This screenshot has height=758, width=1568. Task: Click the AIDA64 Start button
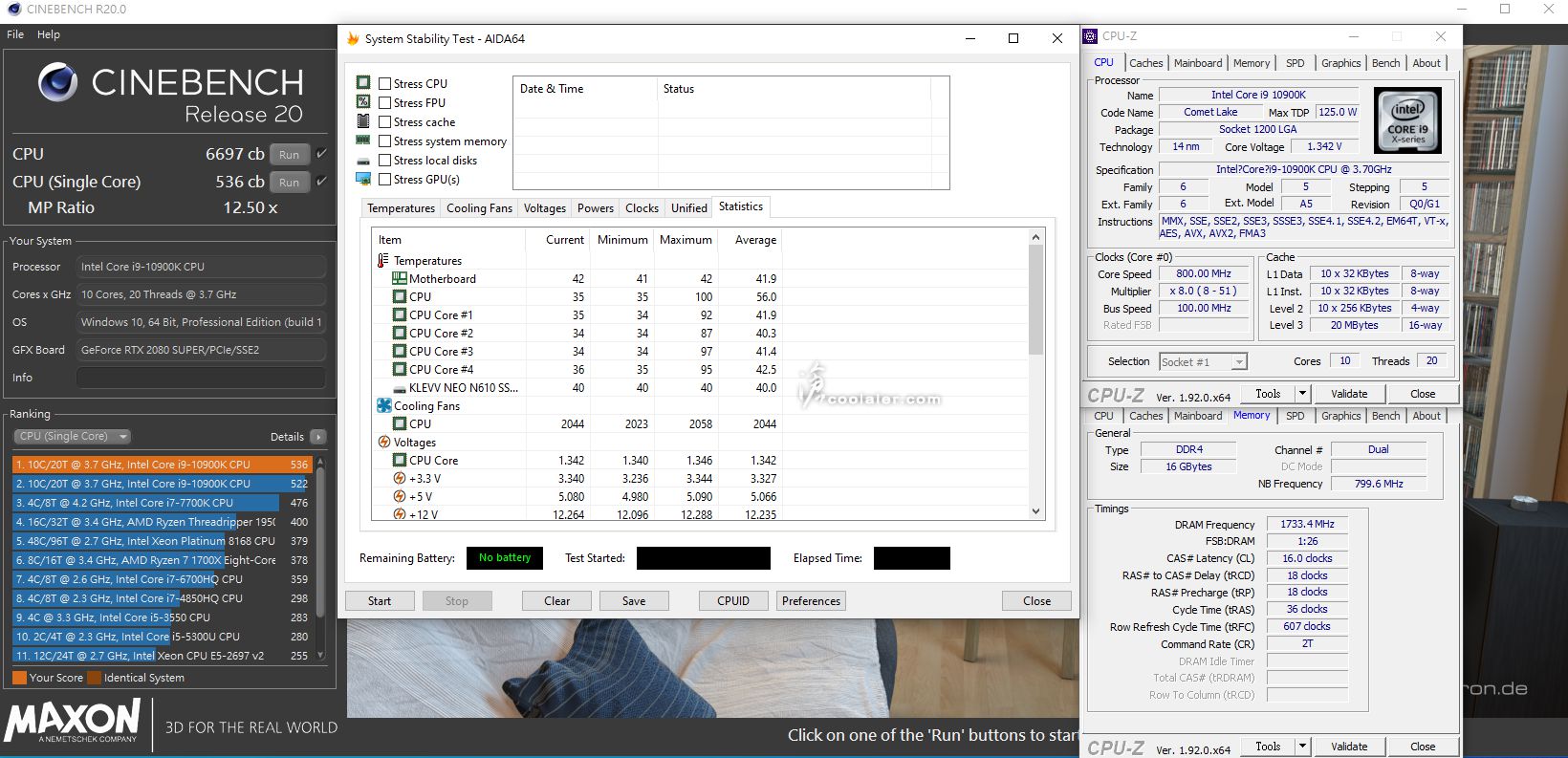(x=380, y=601)
